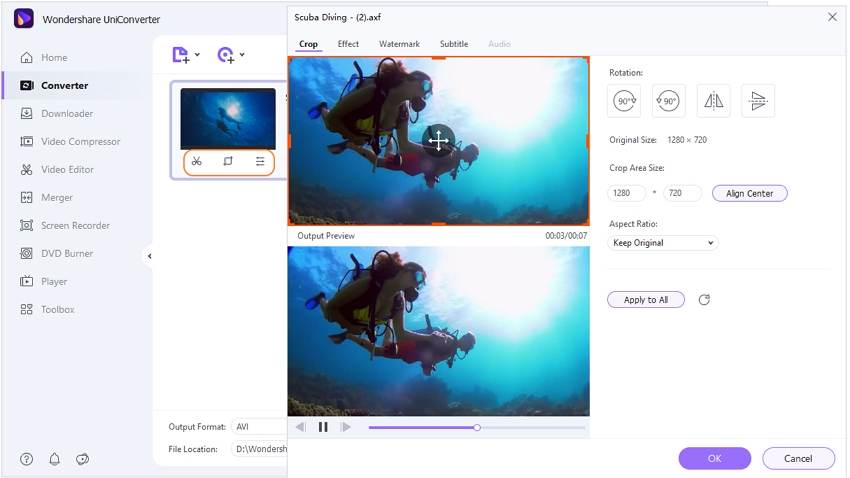
Task: Open the feedback icon at bottom left
Action: 82,459
